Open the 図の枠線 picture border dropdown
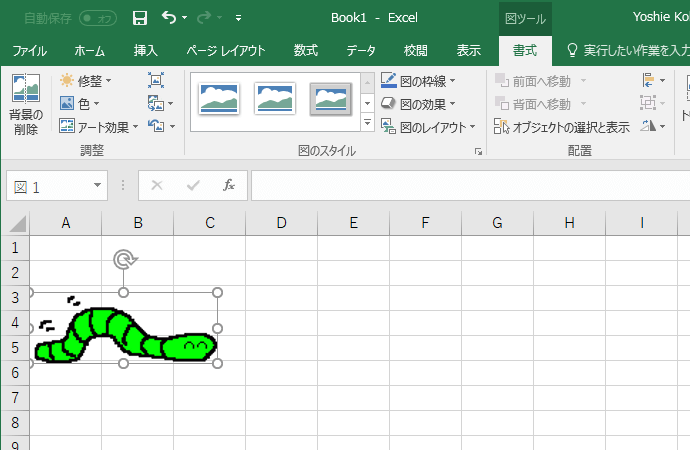Screen dimensions: 690x450 click(418, 80)
